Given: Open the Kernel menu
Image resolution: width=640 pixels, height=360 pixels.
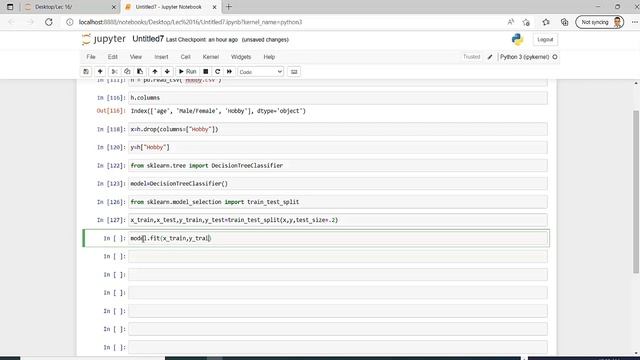Looking at the screenshot, I should pyautogui.click(x=211, y=57).
